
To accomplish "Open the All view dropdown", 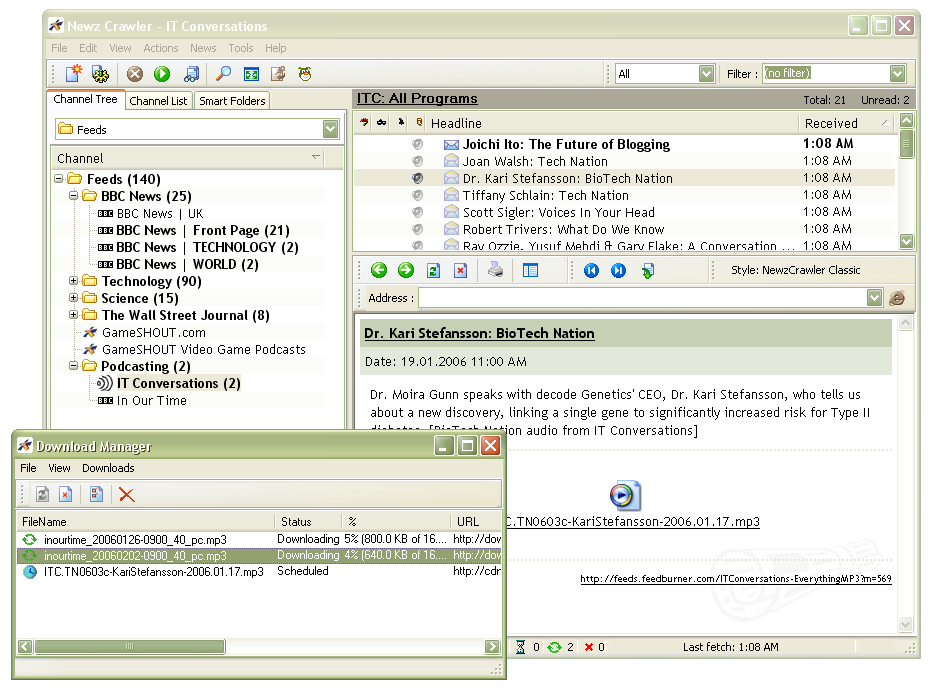I will click(x=706, y=74).
